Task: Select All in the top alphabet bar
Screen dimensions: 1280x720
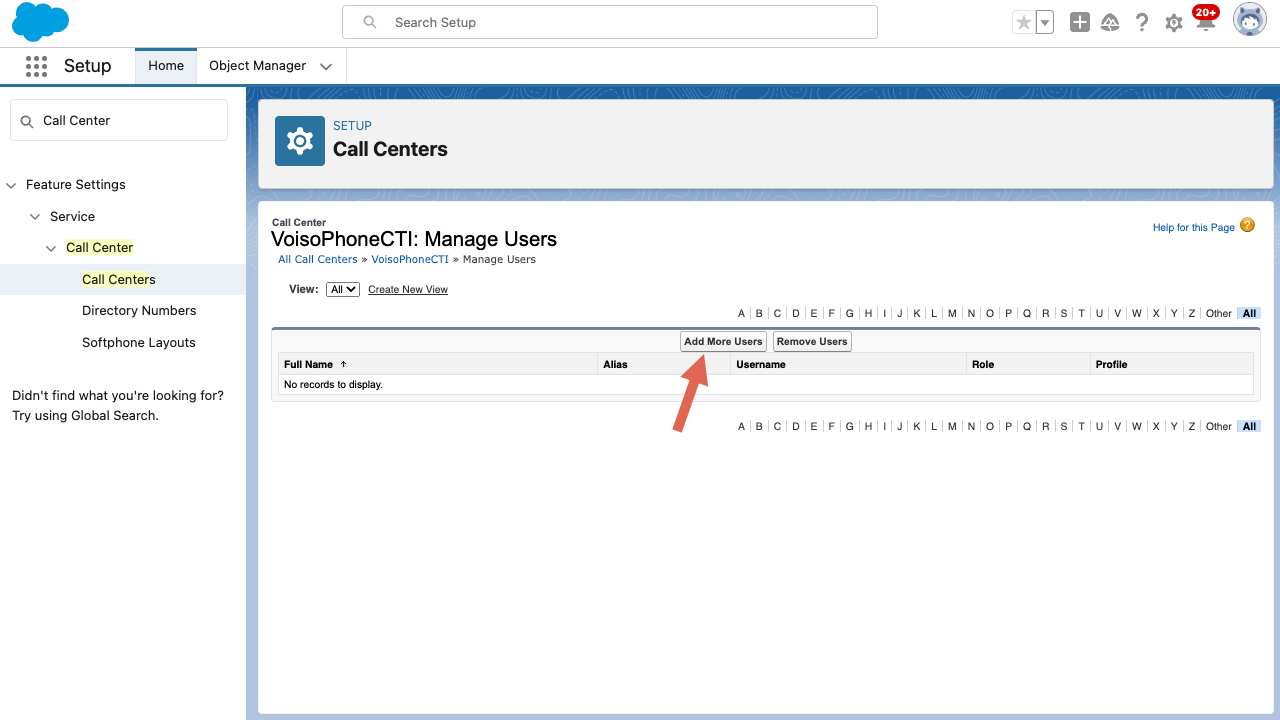Action: [x=1249, y=314]
